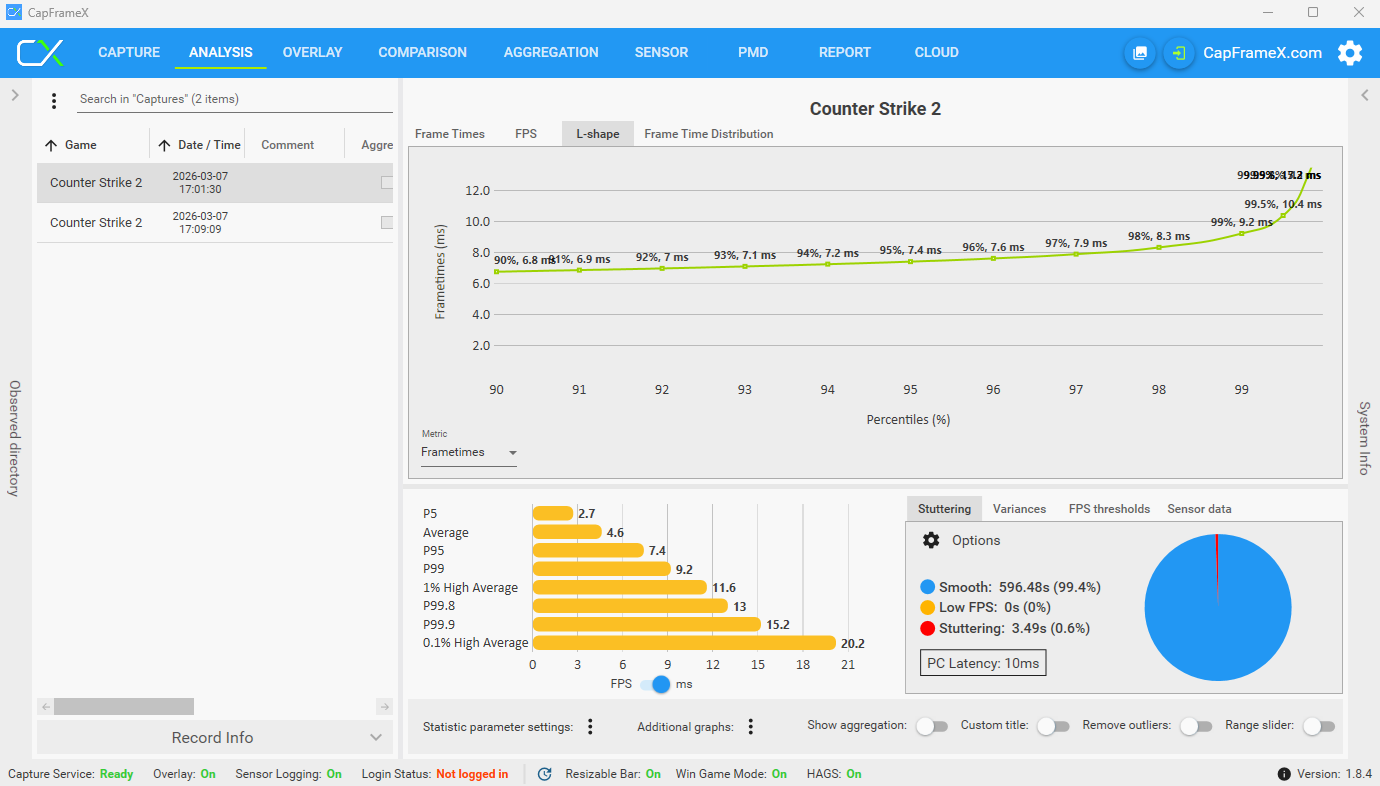Open the CapFrameX.com link

coord(1262,53)
